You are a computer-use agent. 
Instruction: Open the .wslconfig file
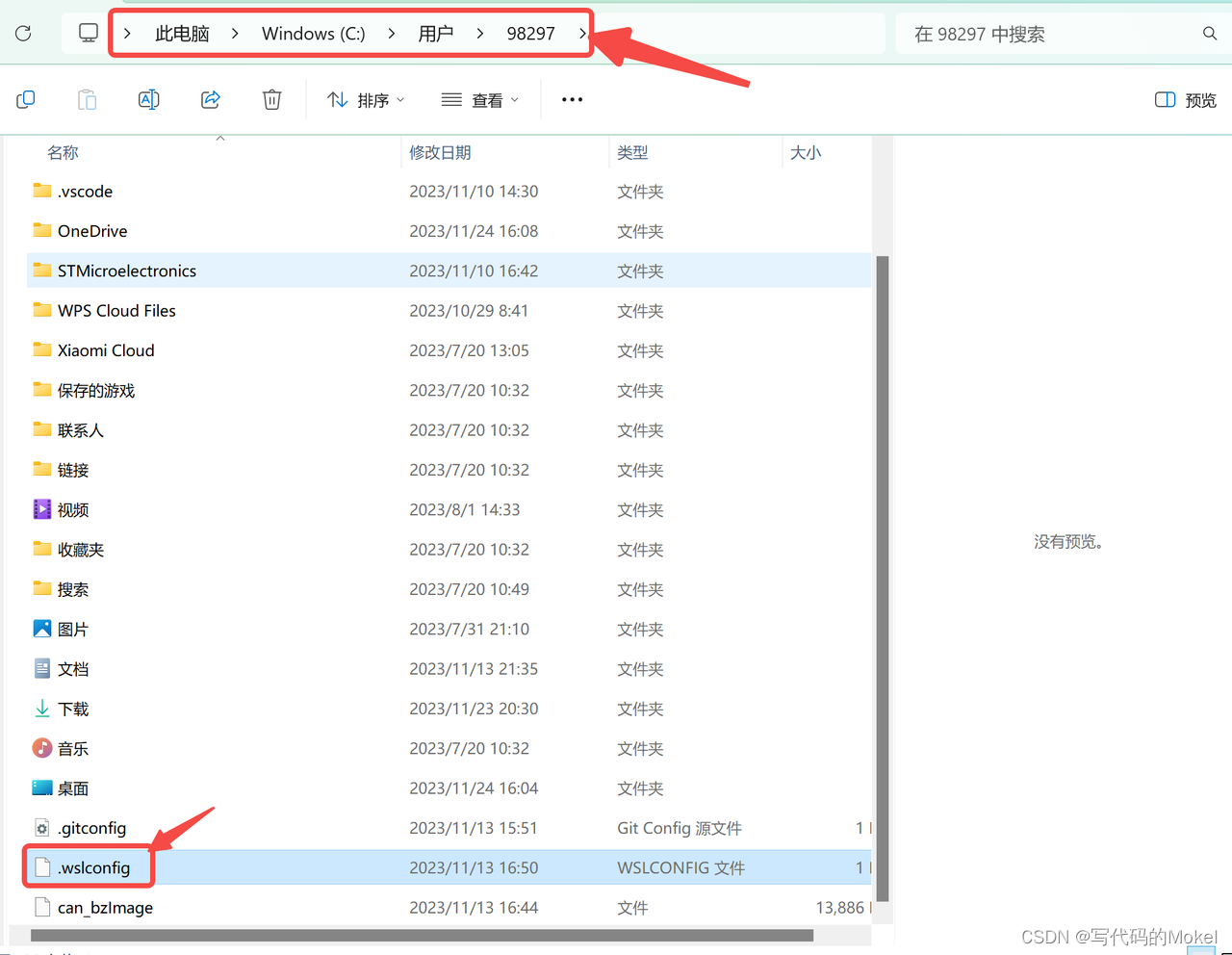tap(93, 867)
